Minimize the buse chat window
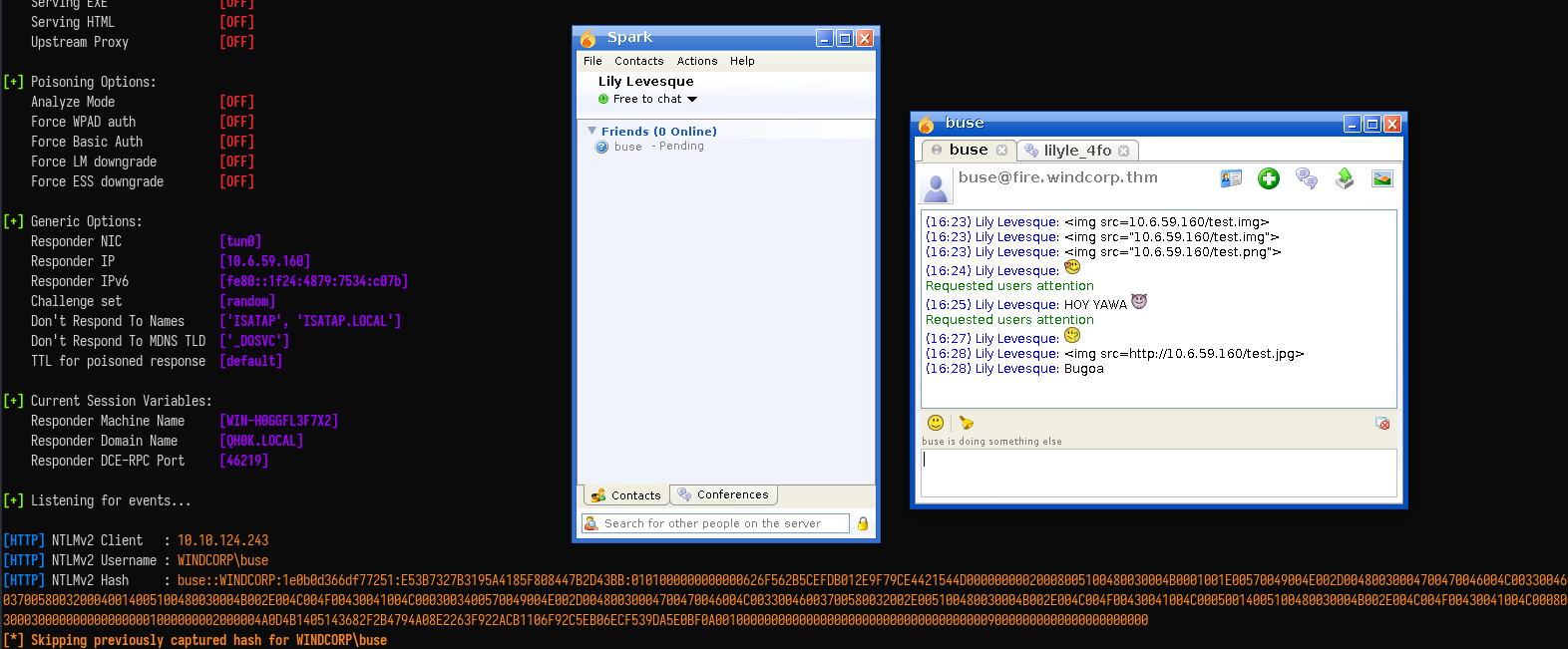 pos(1353,124)
